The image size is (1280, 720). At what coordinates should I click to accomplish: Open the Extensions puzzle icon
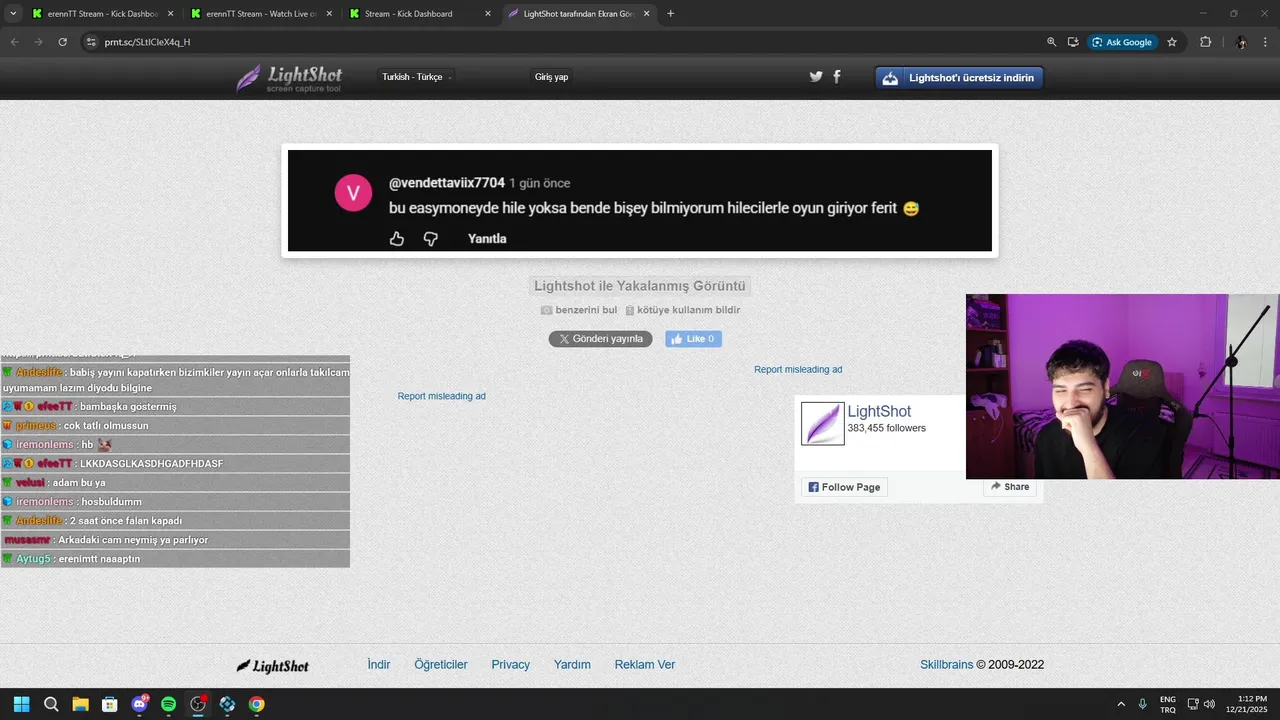tap(1205, 42)
